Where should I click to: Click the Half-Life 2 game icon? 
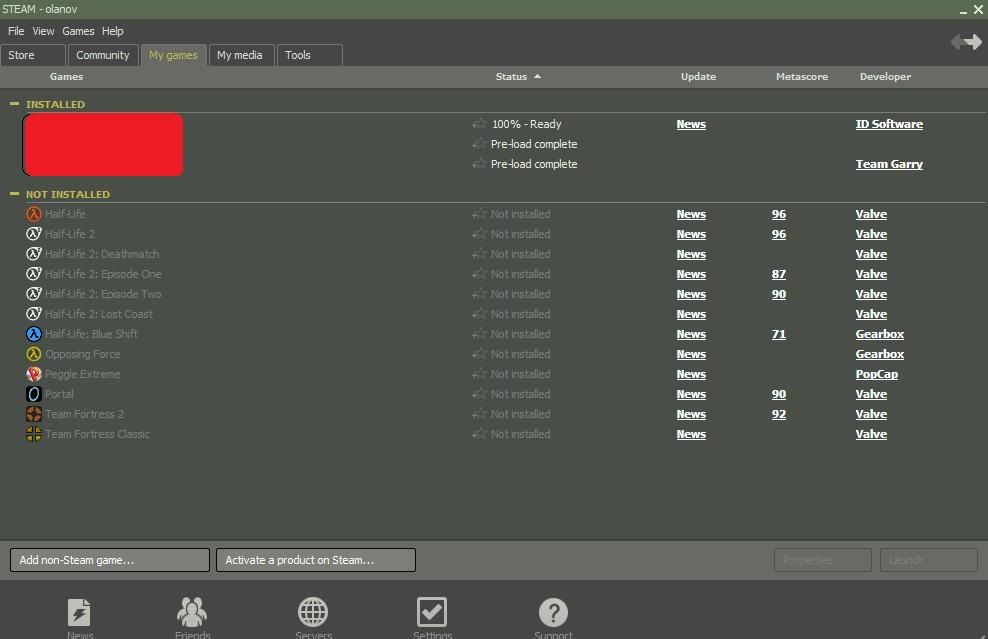[33, 234]
